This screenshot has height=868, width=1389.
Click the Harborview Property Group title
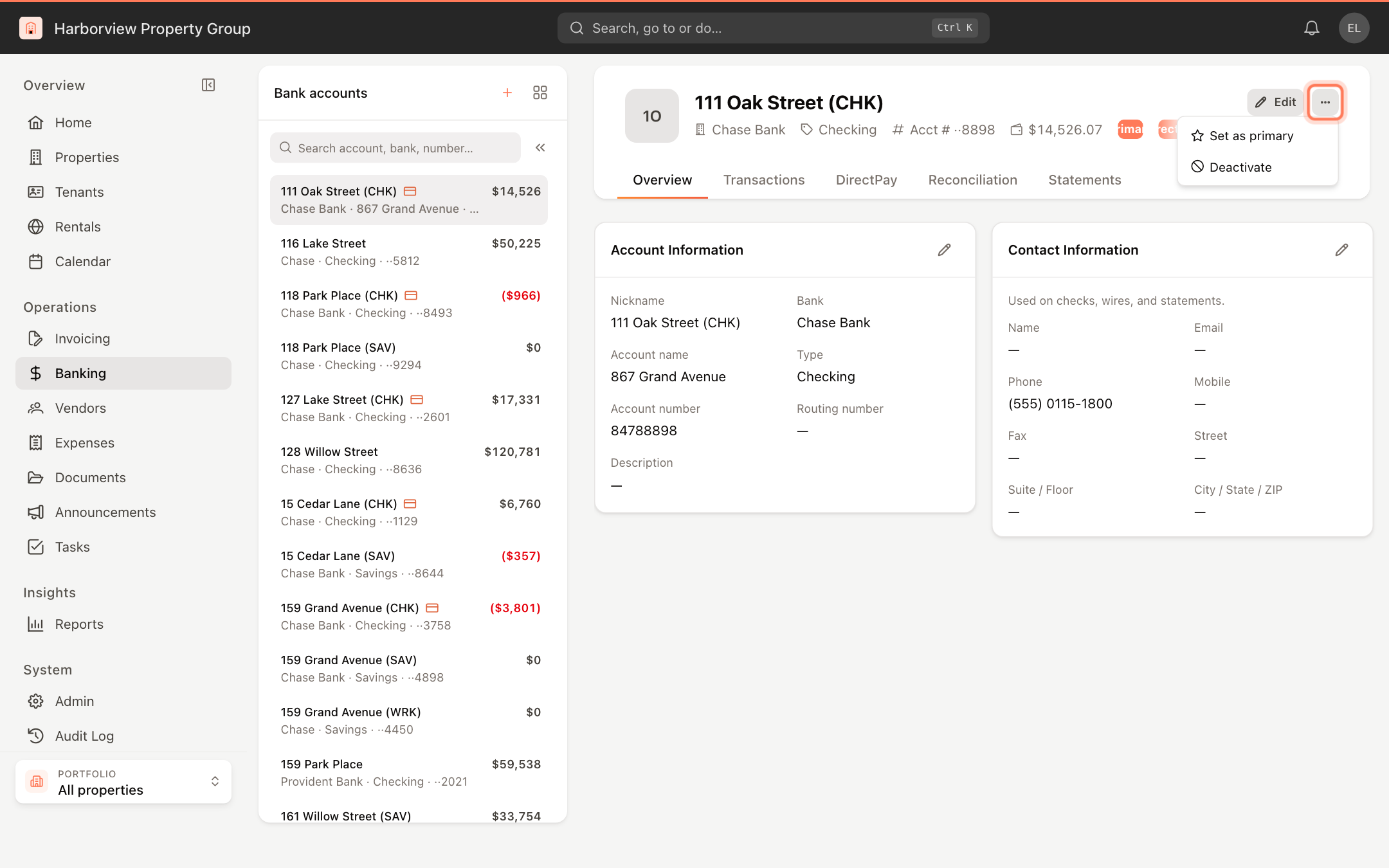click(152, 28)
